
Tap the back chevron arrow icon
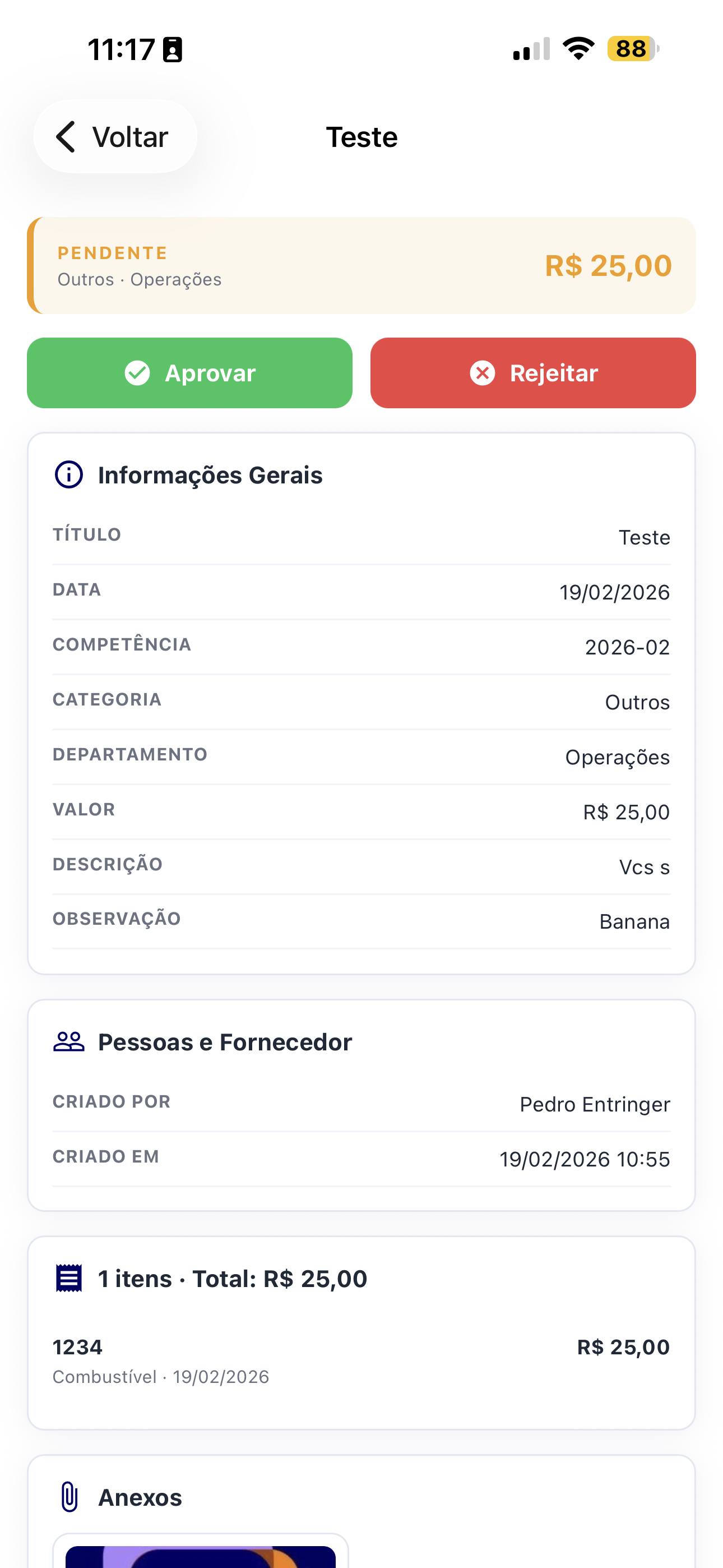tap(66, 136)
